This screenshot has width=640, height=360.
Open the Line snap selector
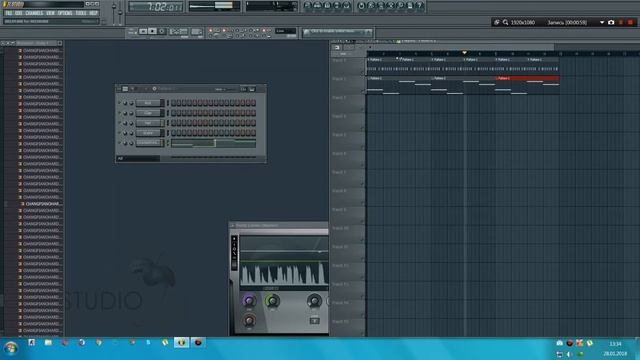[285, 31]
